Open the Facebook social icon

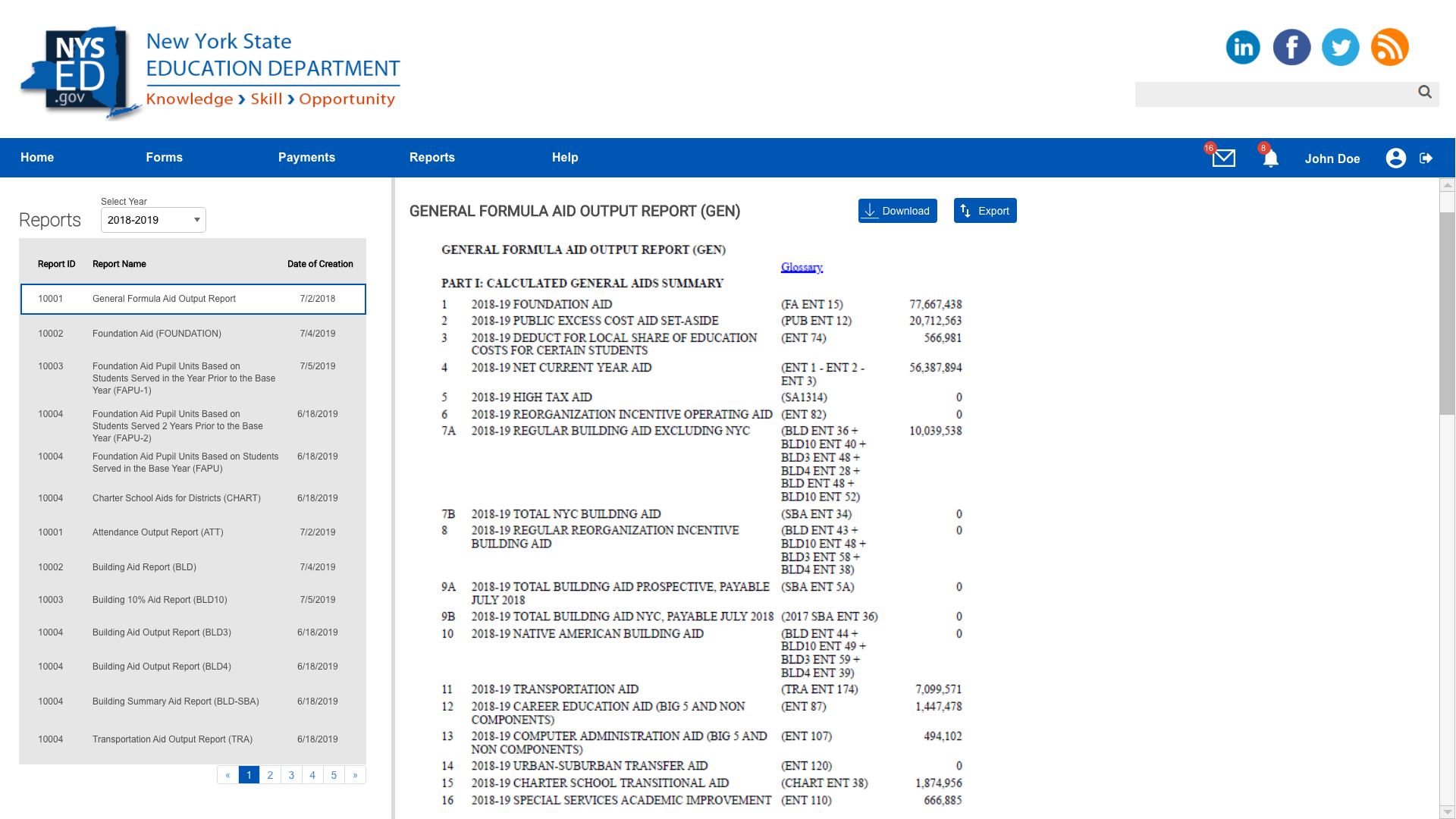tap(1291, 47)
